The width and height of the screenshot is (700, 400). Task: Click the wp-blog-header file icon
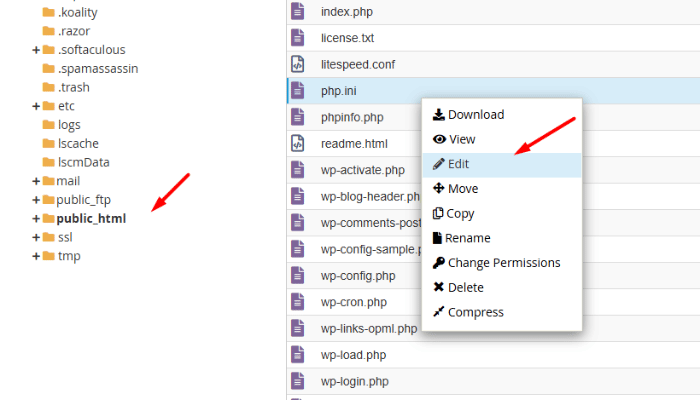pyautogui.click(x=297, y=196)
